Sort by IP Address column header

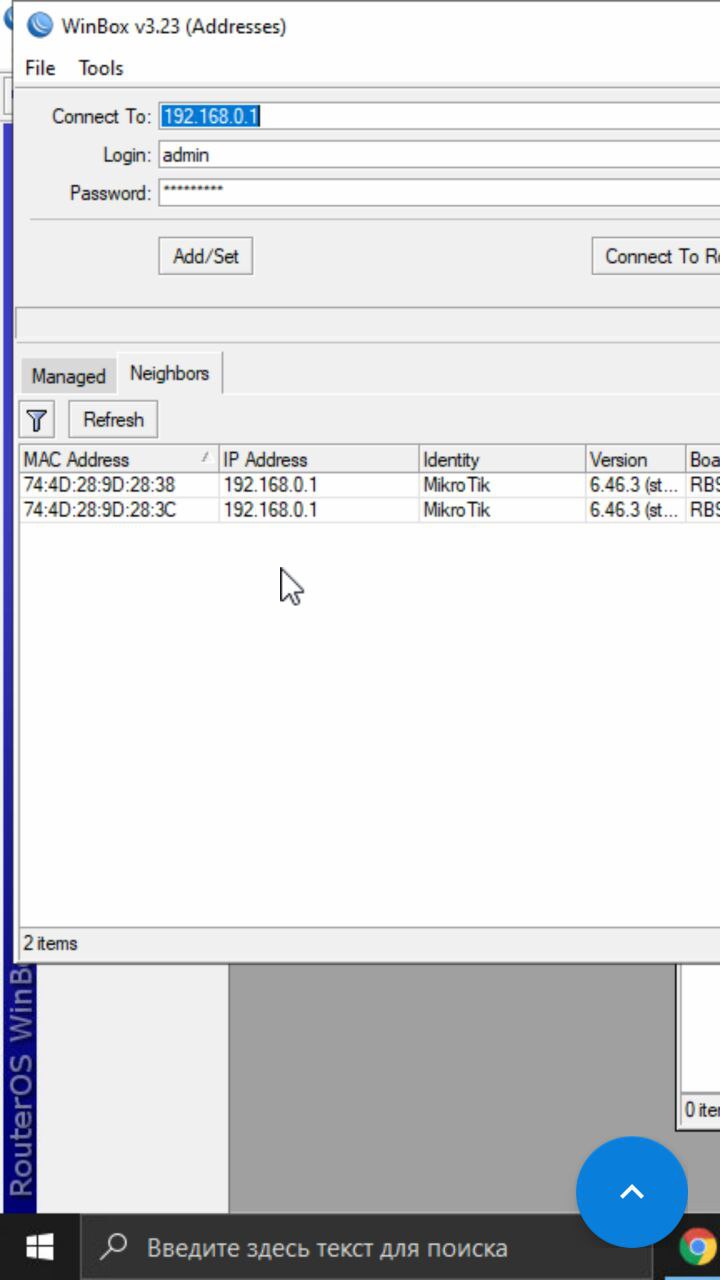[319, 460]
